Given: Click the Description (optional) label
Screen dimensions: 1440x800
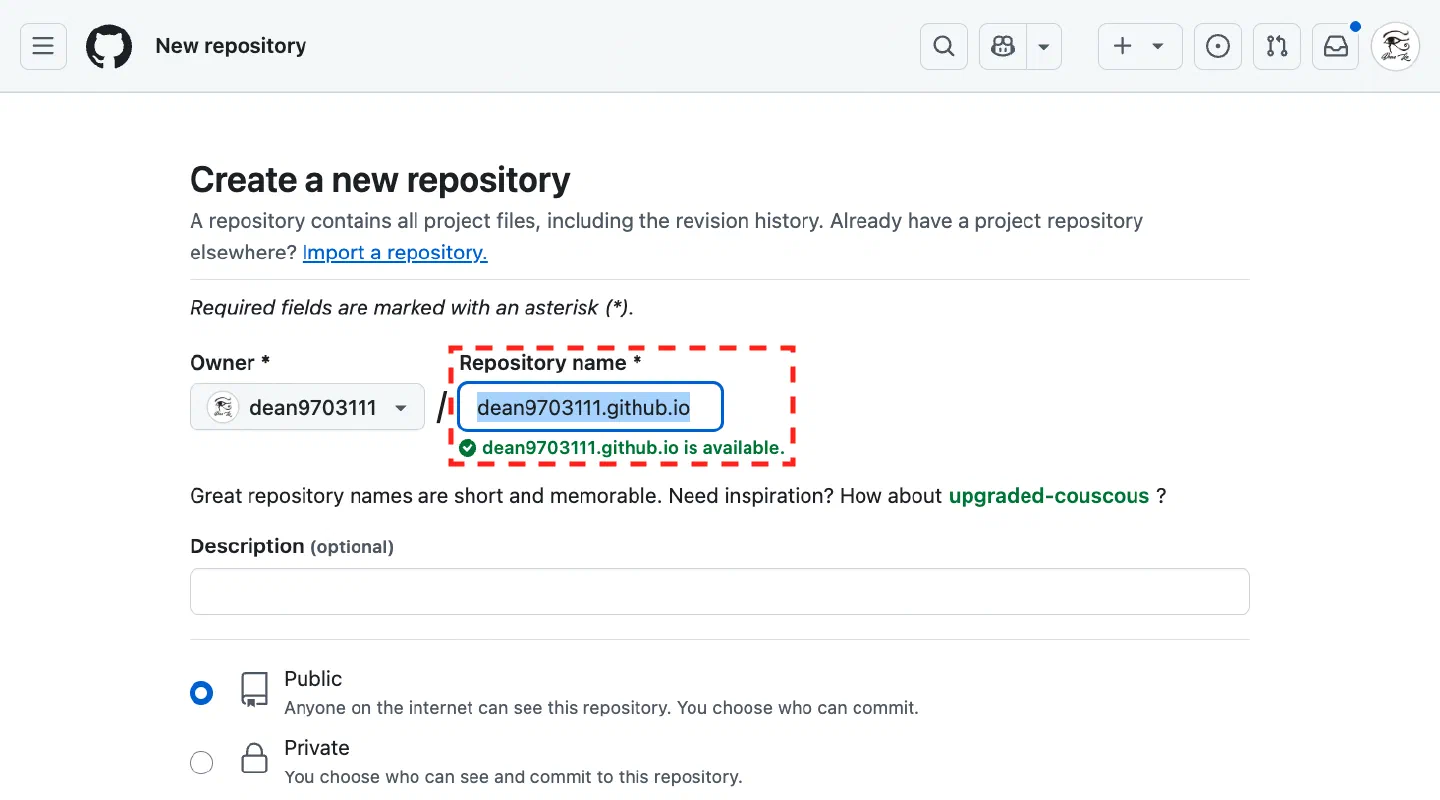Looking at the screenshot, I should pyautogui.click(x=292, y=546).
